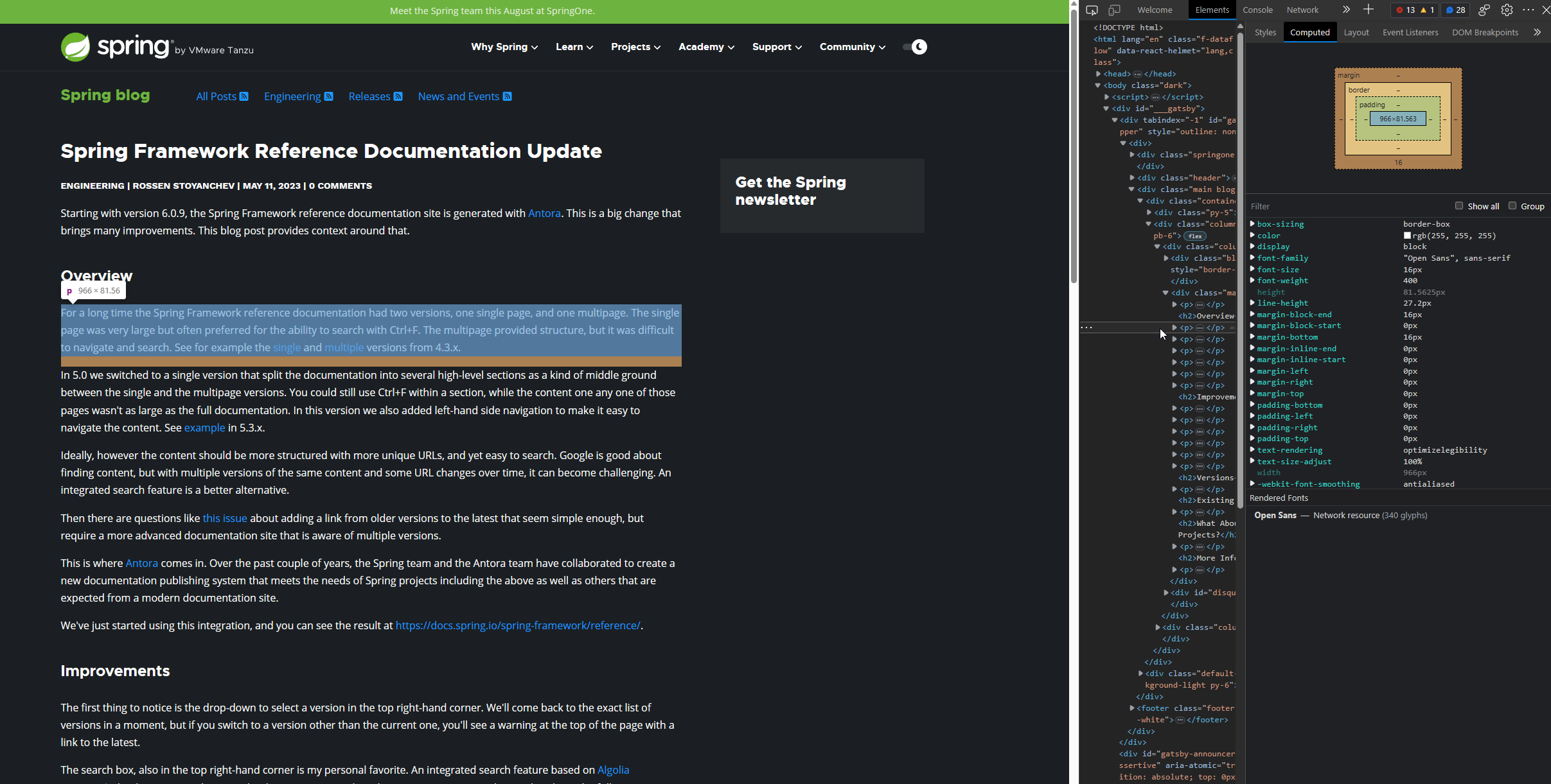The width and height of the screenshot is (1551, 784).
Task: Switch to the Console tab
Action: [x=1257, y=10]
